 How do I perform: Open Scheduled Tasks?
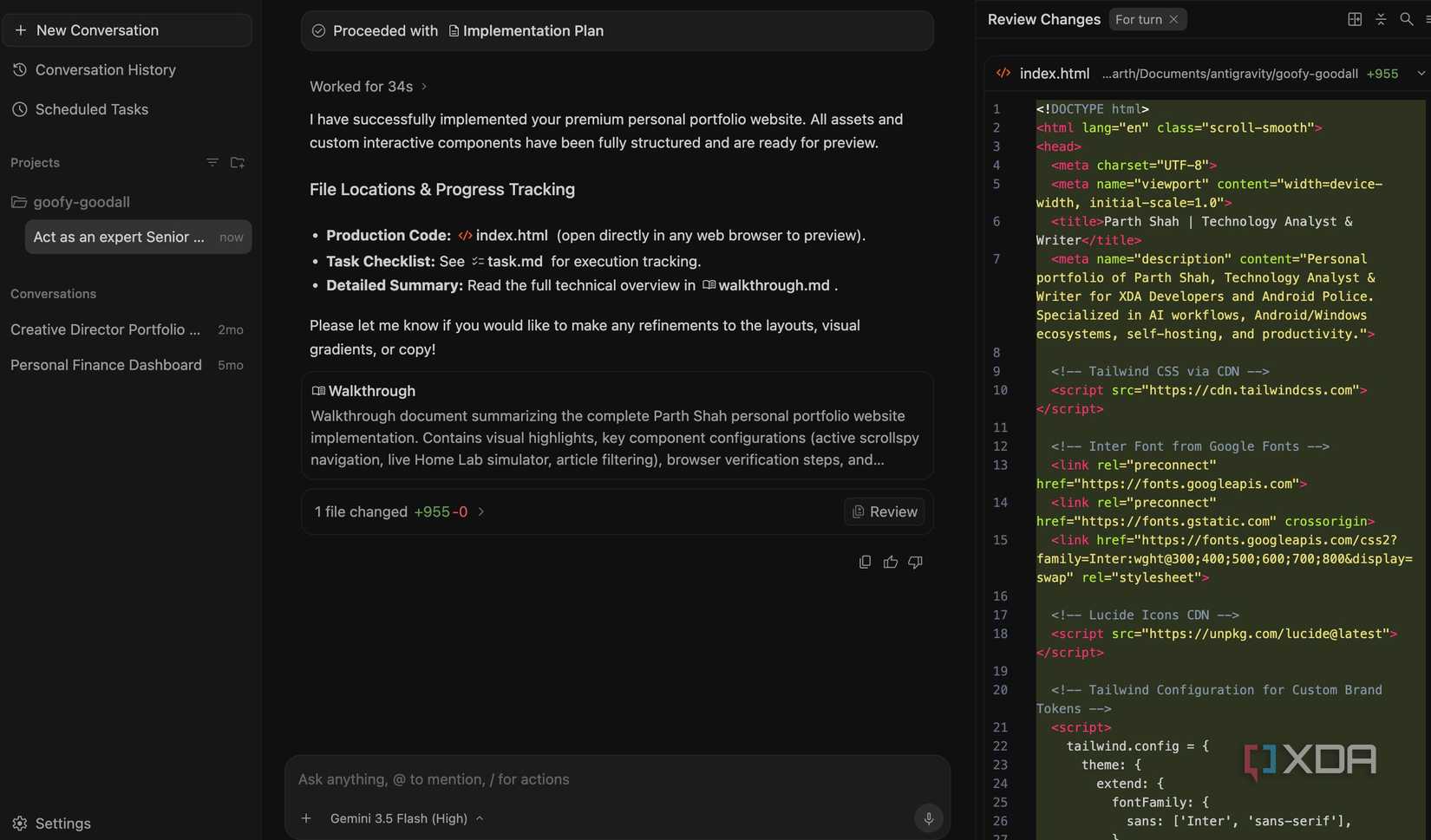92,110
